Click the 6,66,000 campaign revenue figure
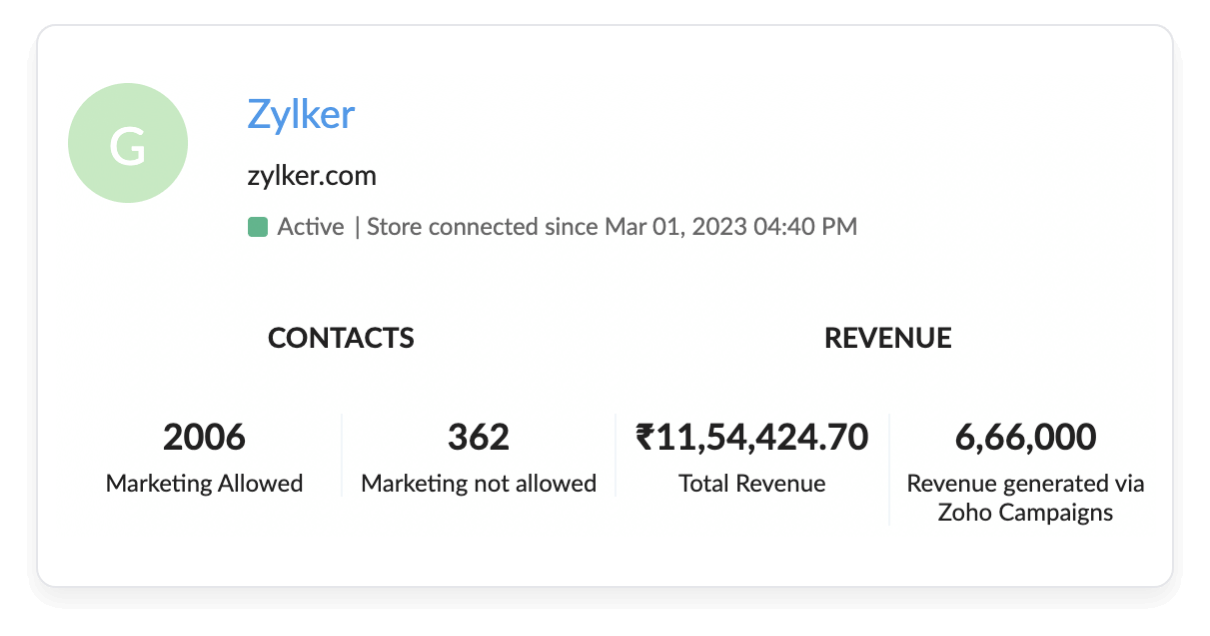The image size is (1210, 636). coord(1025,437)
